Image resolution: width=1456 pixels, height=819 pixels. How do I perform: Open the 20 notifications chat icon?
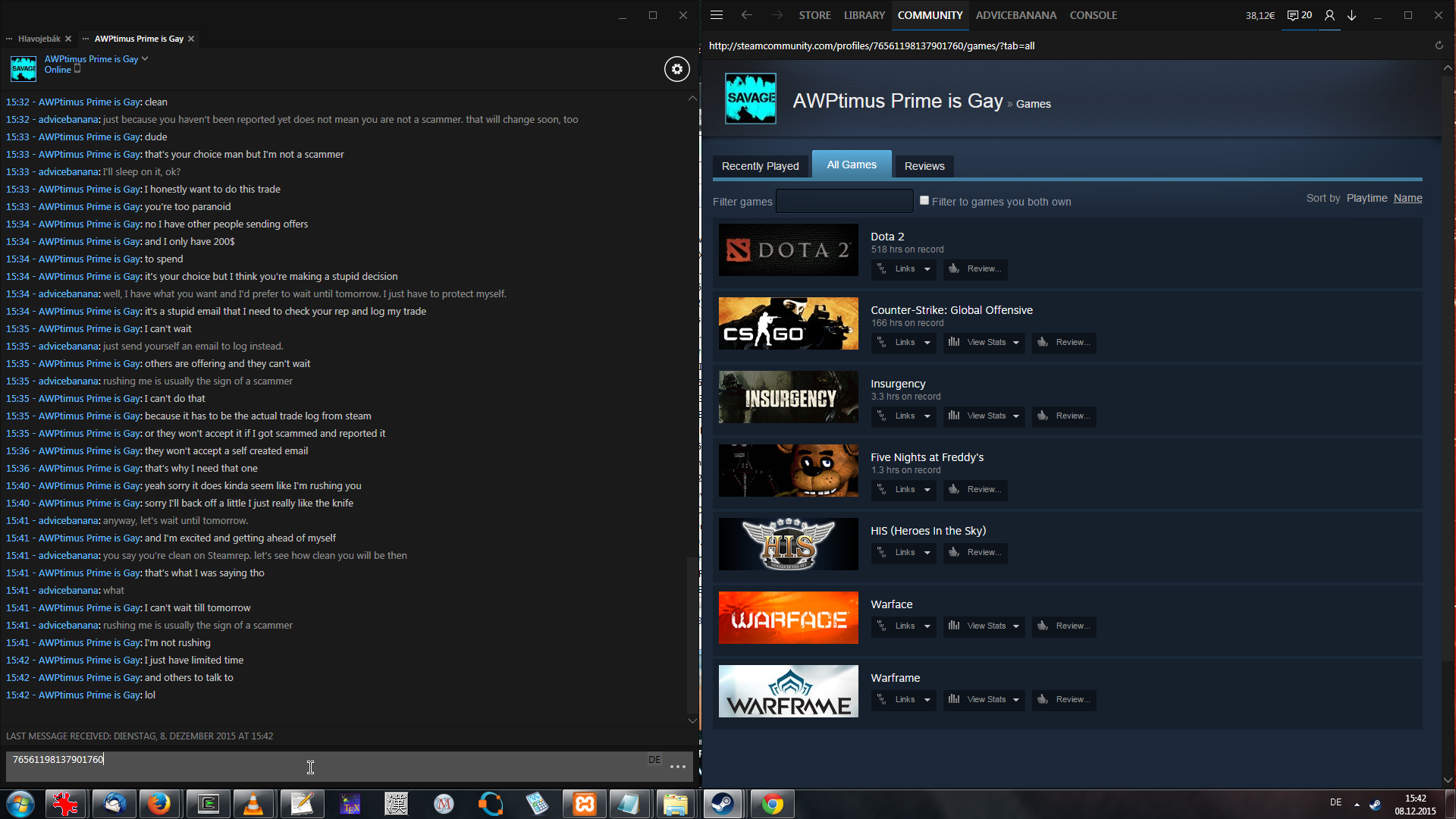coord(1299,15)
